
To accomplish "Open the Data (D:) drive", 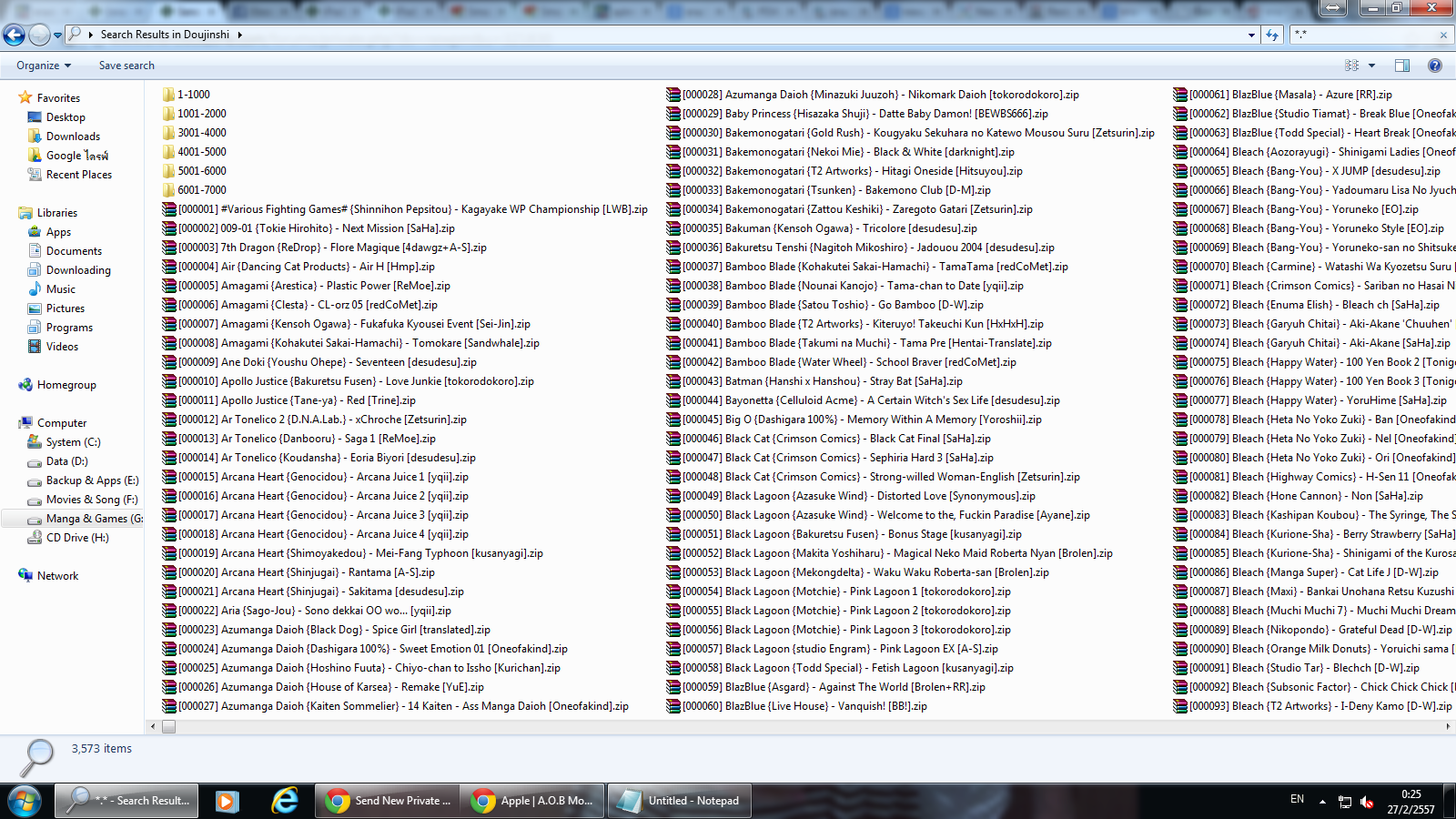I will pyautogui.click(x=66, y=461).
